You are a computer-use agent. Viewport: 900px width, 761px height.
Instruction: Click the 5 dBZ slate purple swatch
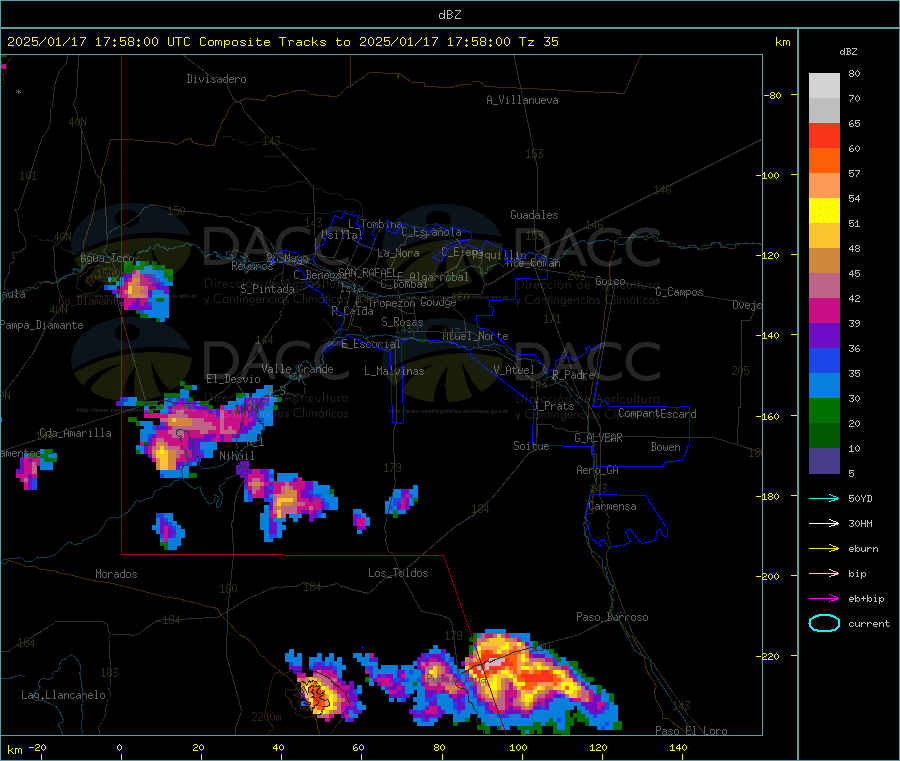(x=824, y=461)
